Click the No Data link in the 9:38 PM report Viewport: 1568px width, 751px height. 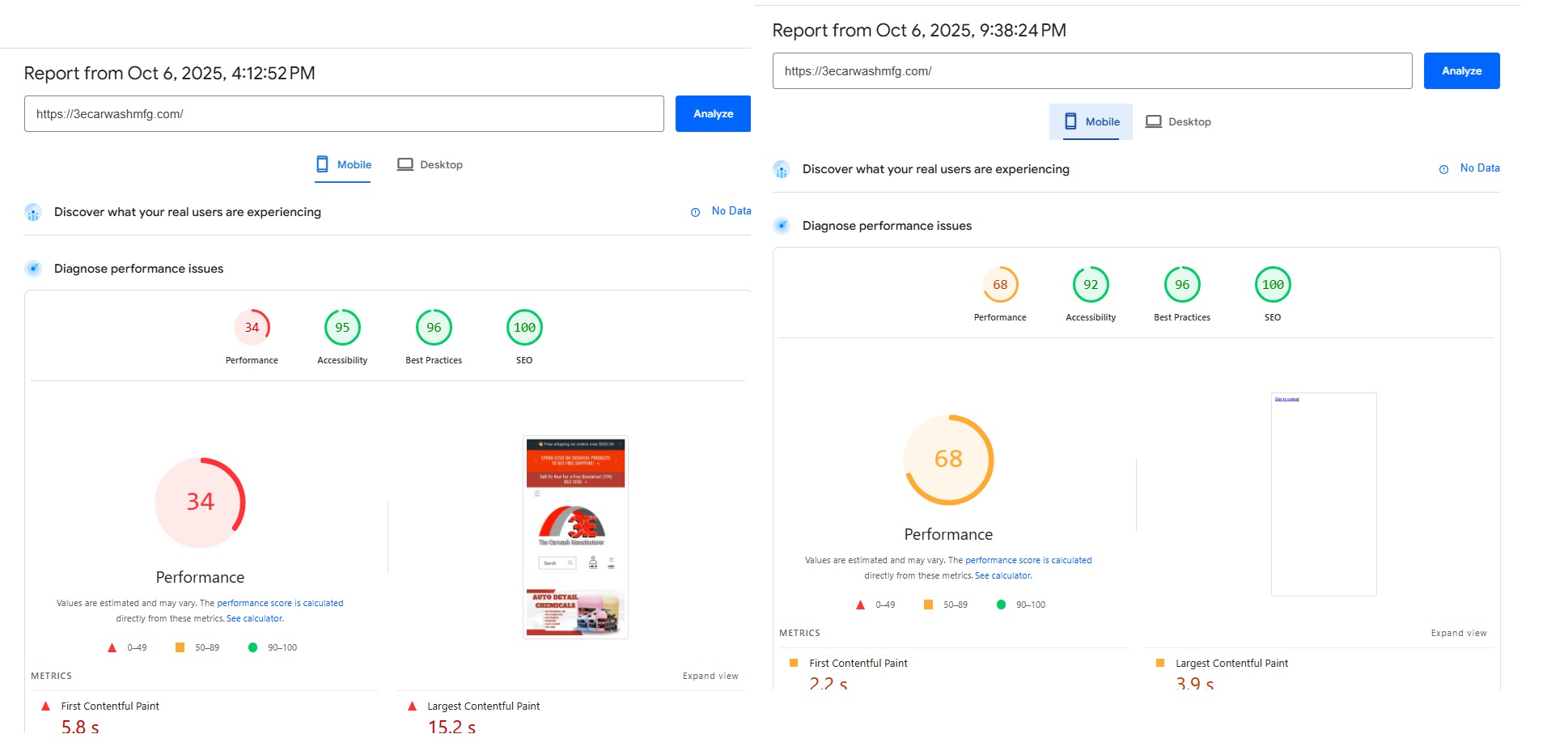[1480, 168]
